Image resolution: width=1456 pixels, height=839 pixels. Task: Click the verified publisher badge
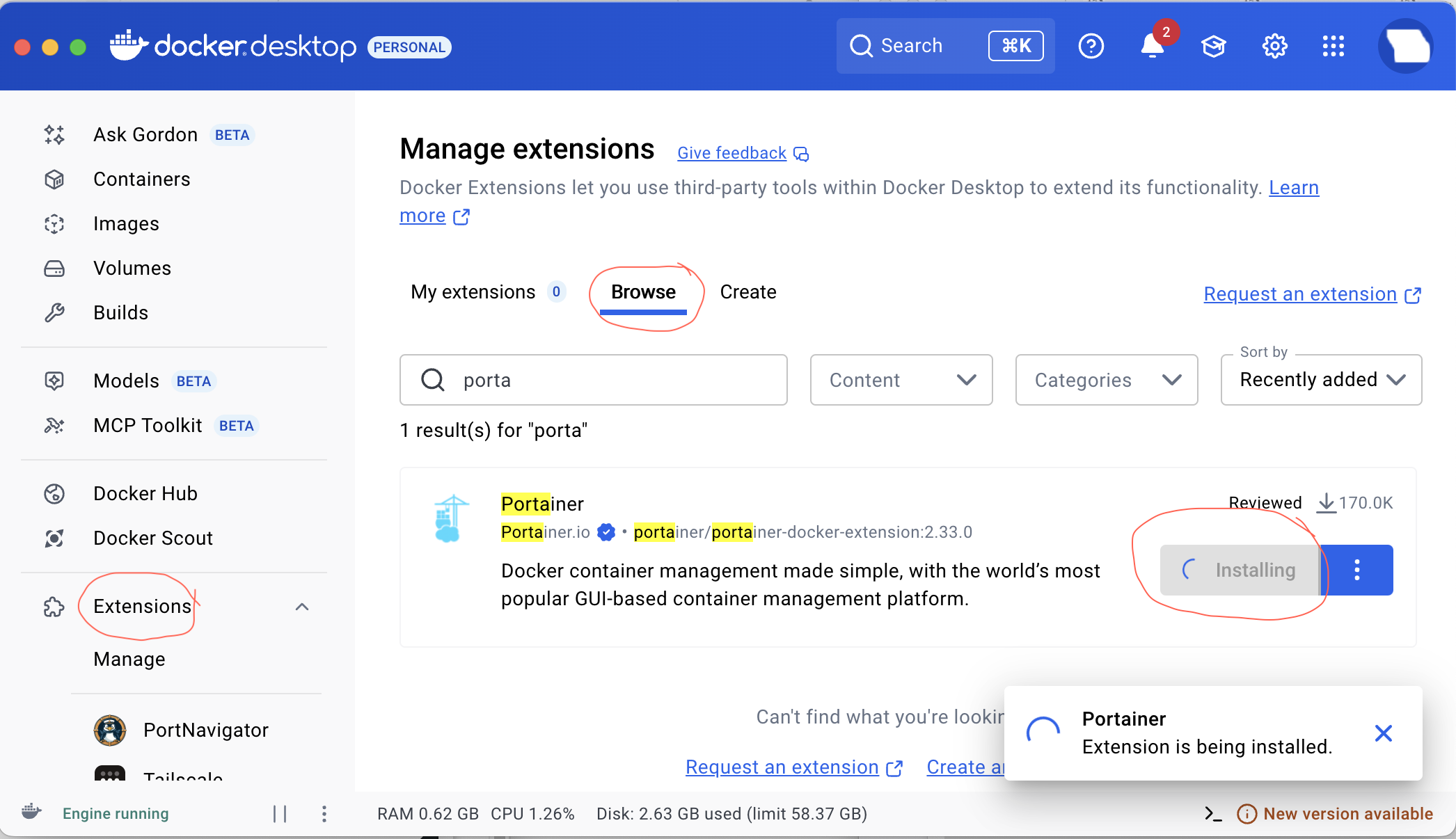pyautogui.click(x=606, y=532)
